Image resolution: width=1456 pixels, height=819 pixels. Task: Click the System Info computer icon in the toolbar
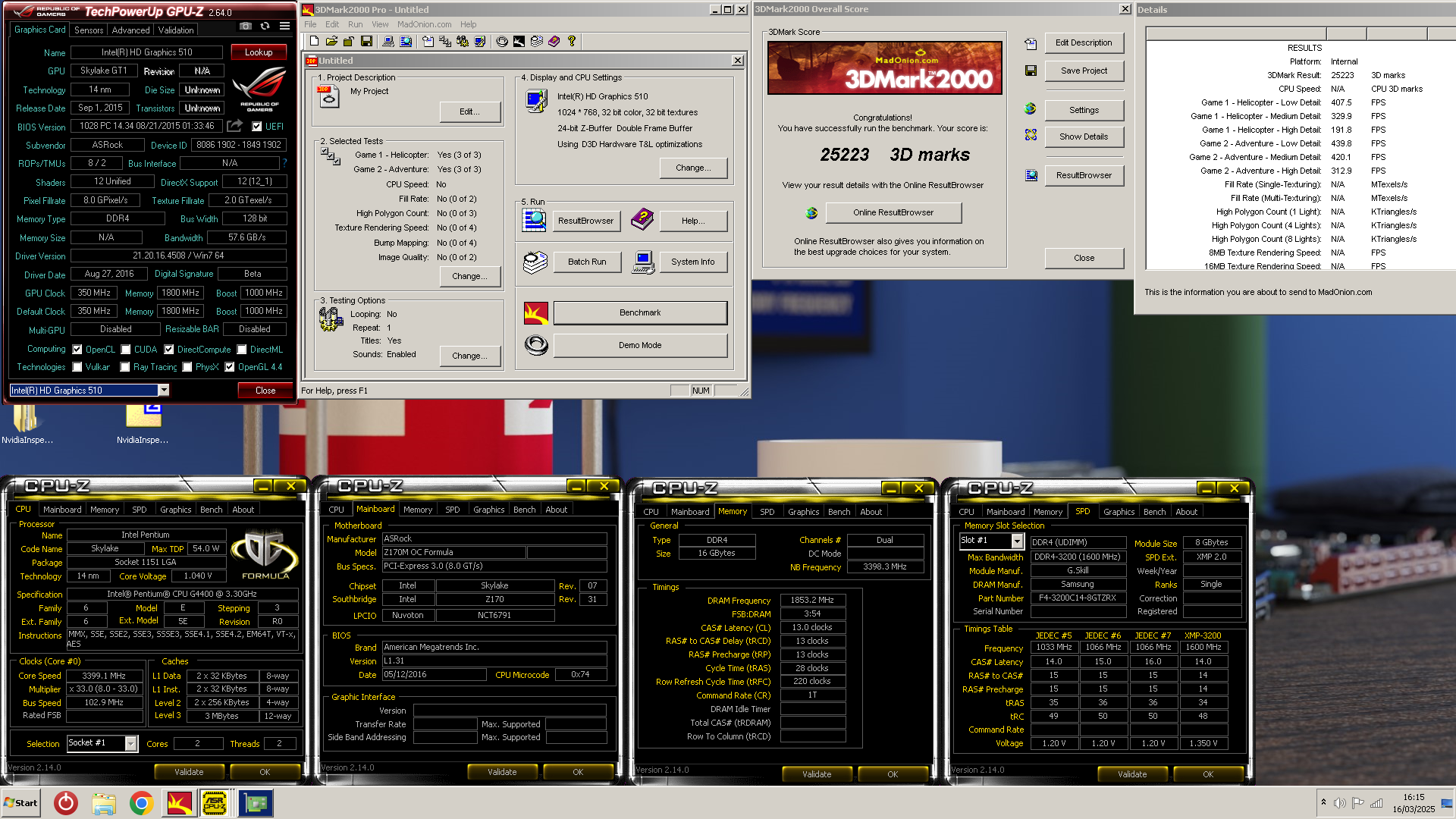click(x=388, y=42)
